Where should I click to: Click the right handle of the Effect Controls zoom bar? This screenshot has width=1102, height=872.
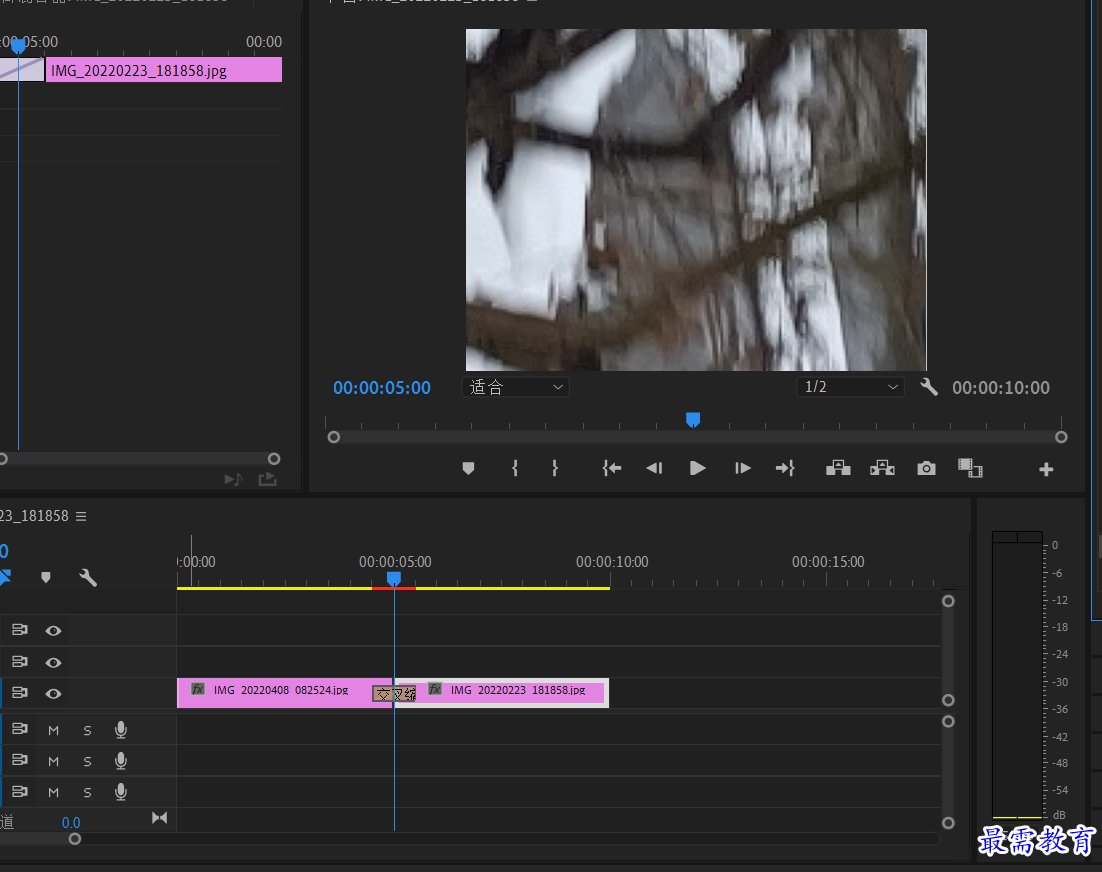point(274,459)
